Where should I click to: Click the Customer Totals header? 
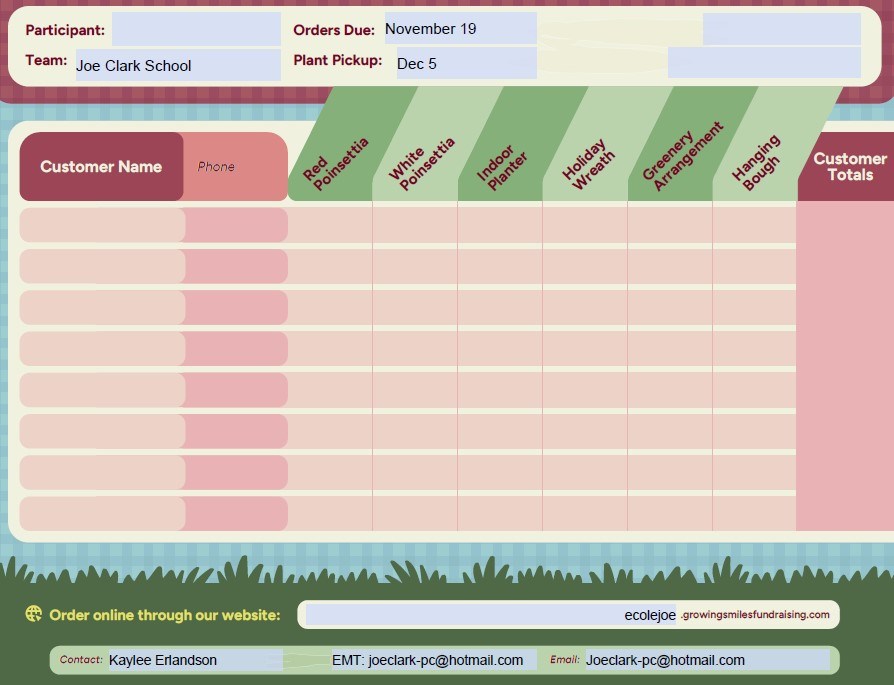[849, 167]
